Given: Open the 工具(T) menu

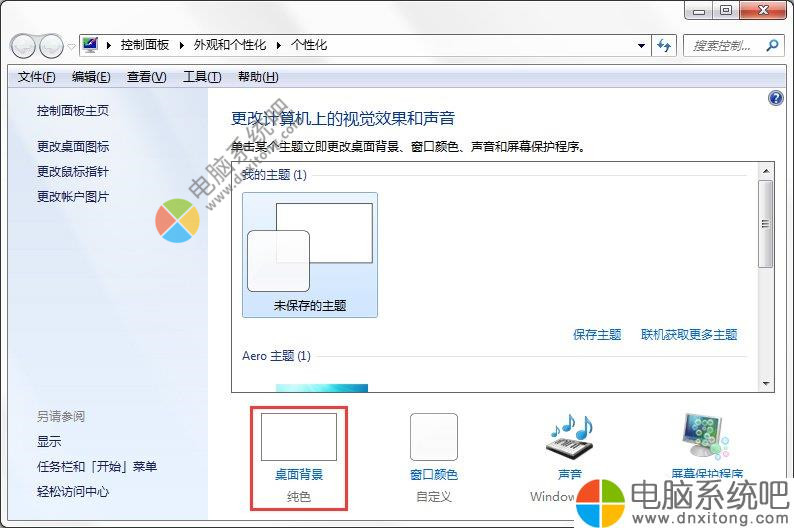Looking at the screenshot, I should 202,77.
